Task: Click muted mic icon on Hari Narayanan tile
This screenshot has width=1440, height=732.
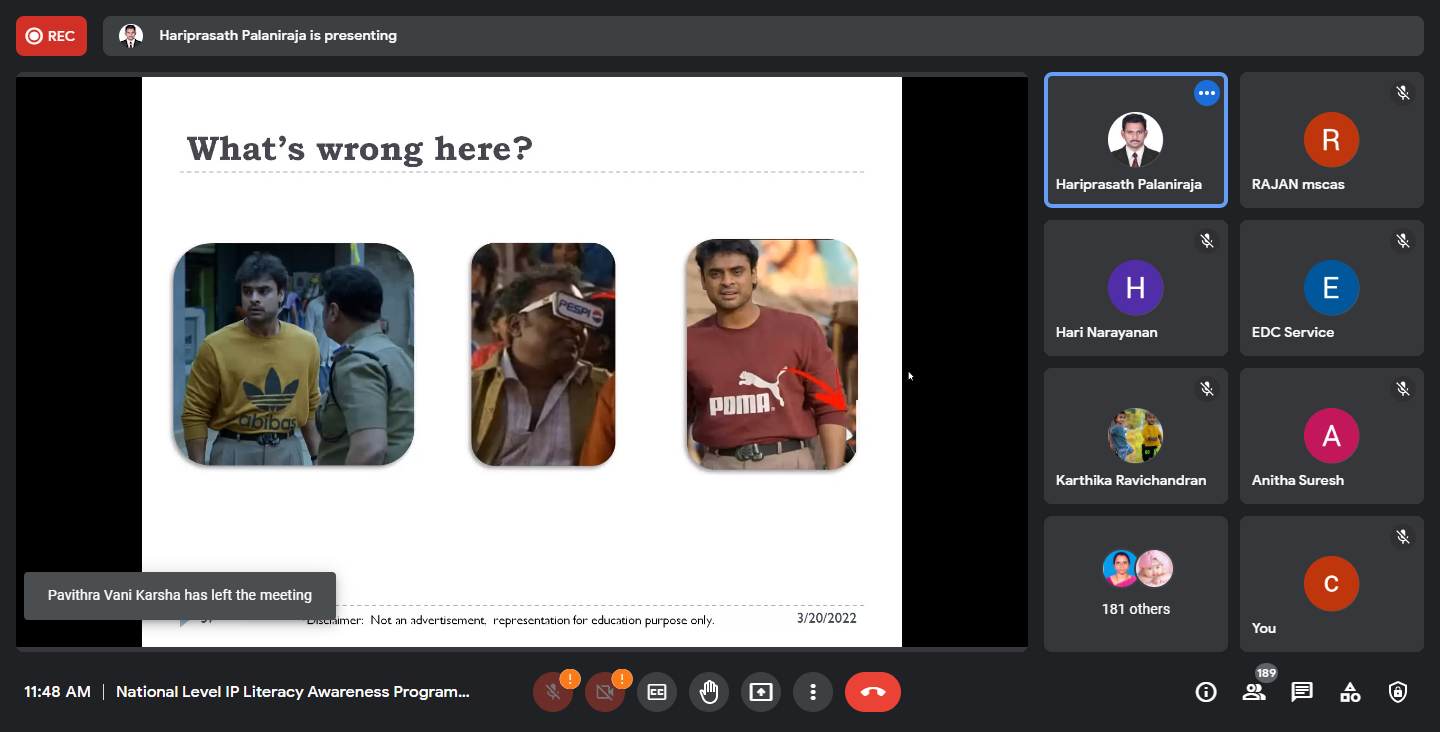Action: coord(1207,241)
